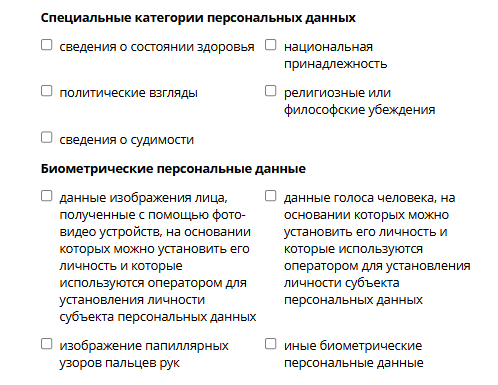This screenshot has height=385, width=498.
Task: Click the face image data description text
Action: point(158,257)
